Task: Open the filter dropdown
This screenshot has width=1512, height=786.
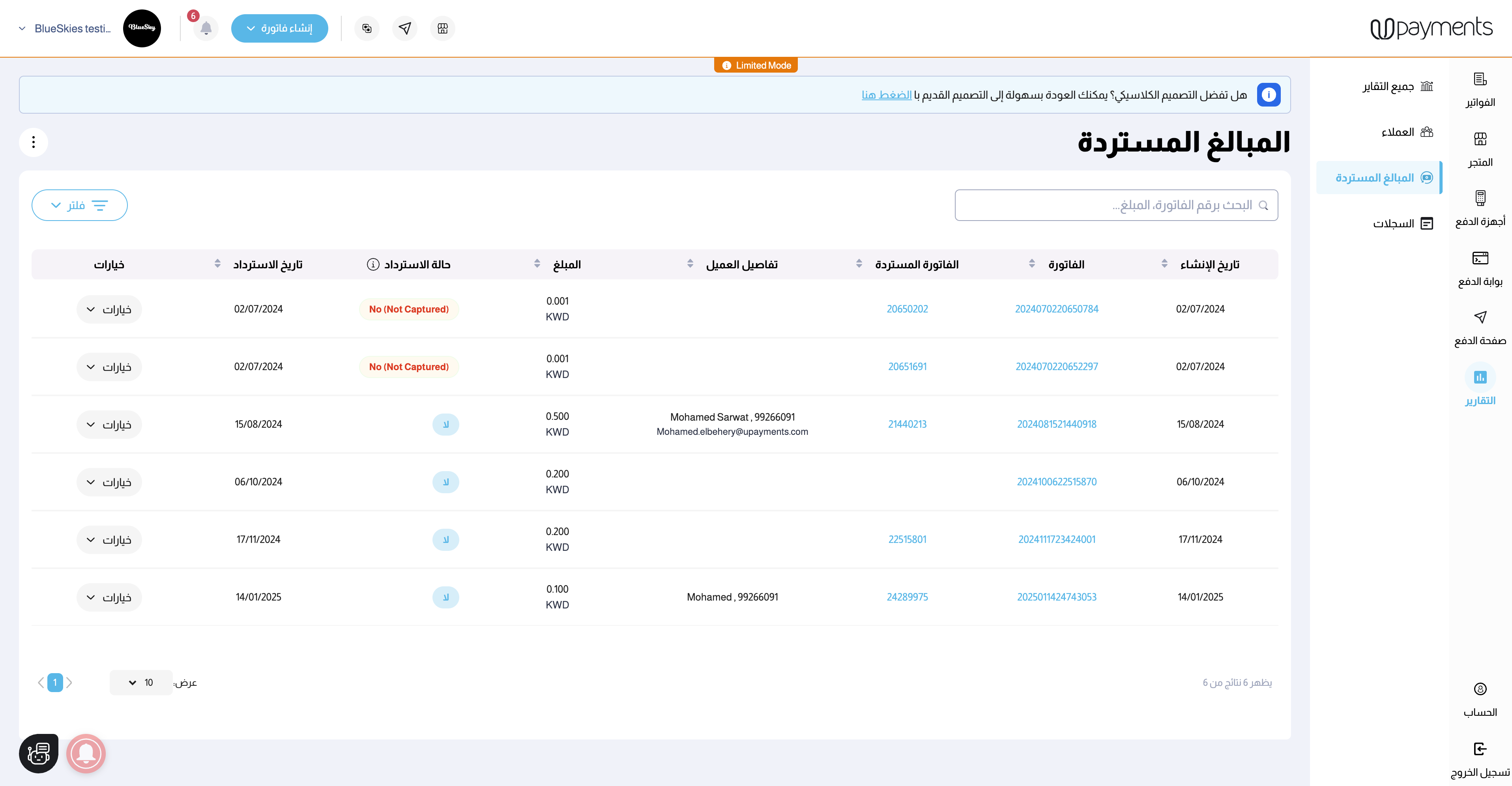Action: [80, 206]
